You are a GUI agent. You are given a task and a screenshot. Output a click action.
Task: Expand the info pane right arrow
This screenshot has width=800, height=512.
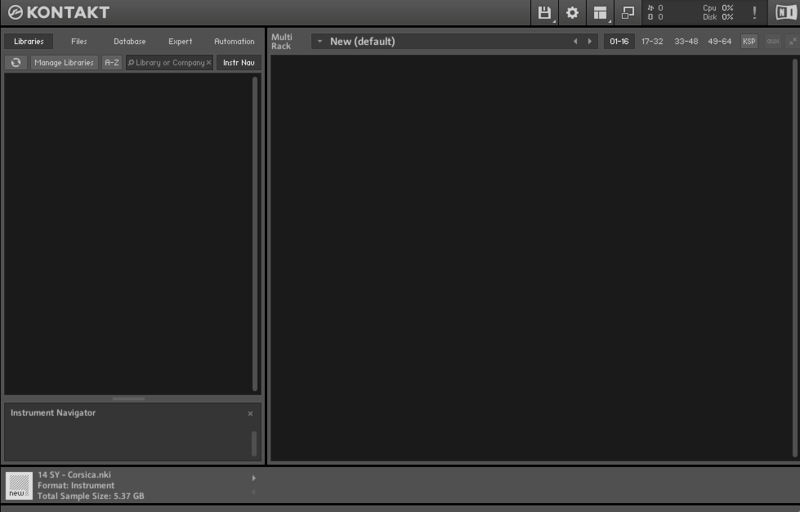point(254,478)
